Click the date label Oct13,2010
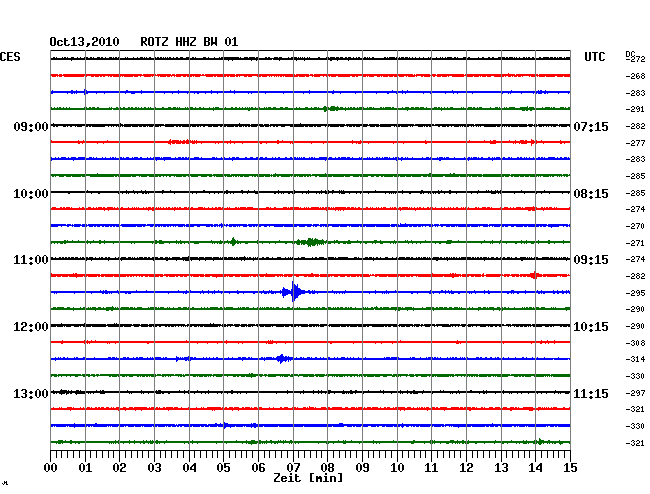 [84, 42]
